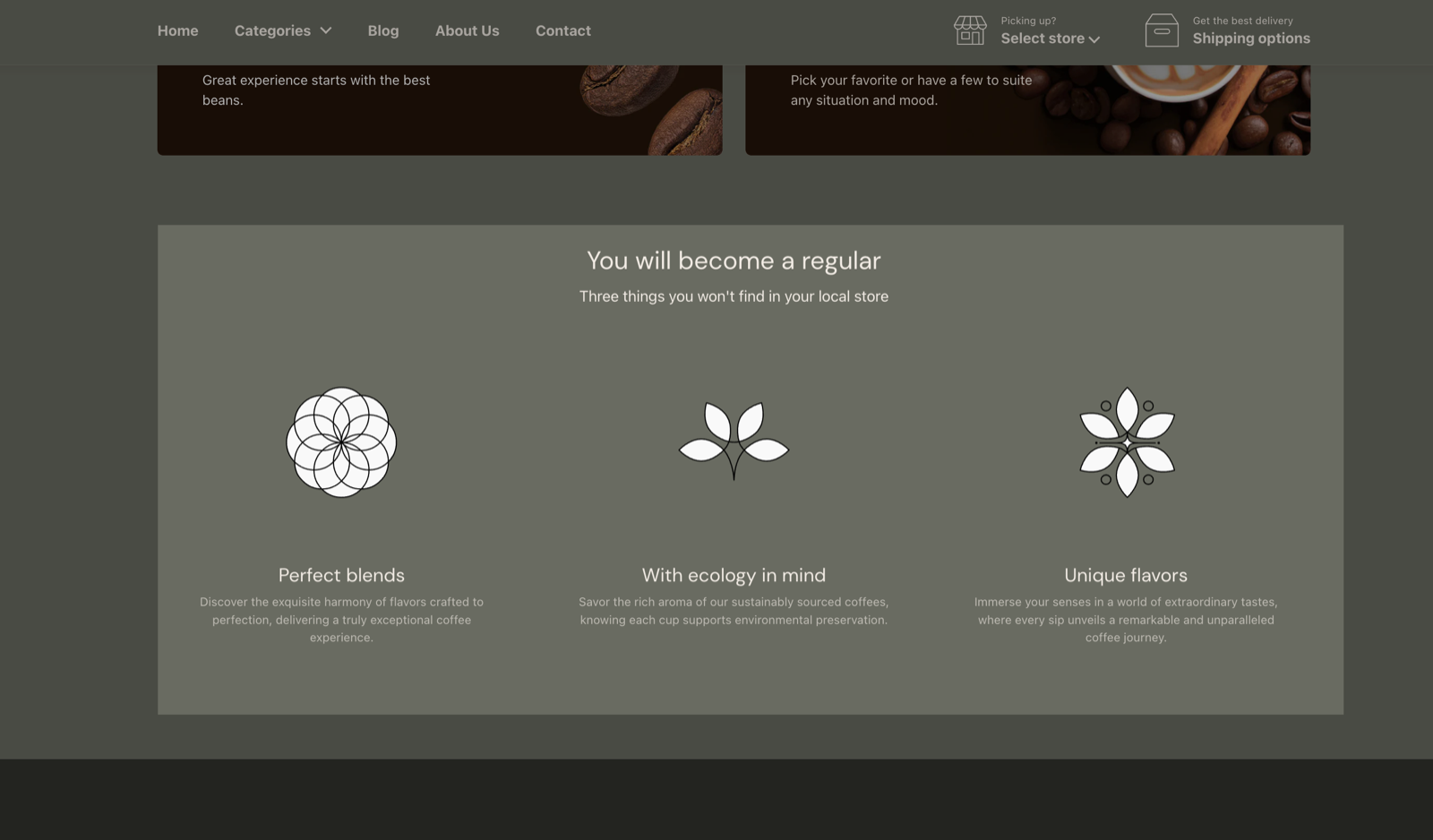This screenshot has width=1433, height=840.
Task: Click the 'With ecology in mind' heading
Action: click(734, 575)
